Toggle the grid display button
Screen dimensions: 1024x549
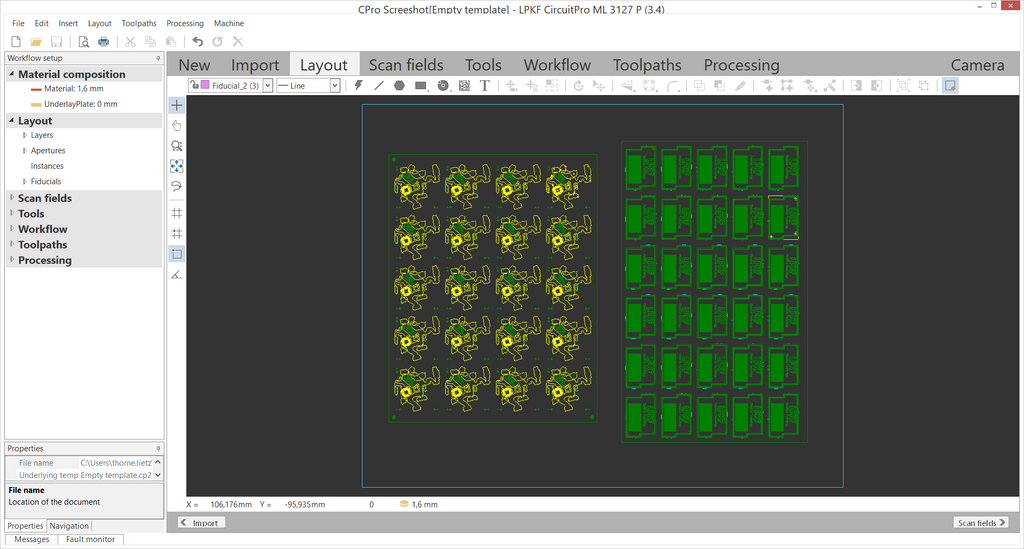click(177, 213)
